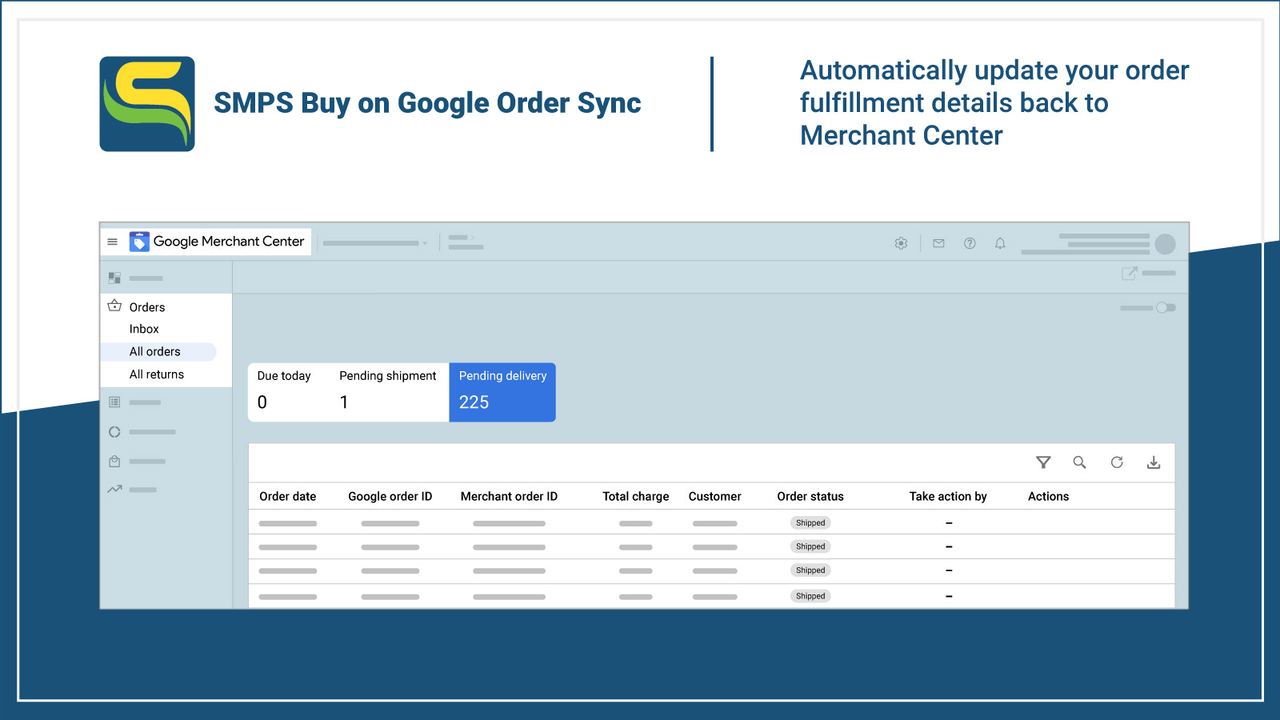
Task: Open the overview dashboard icon in sidebar
Action: pyautogui.click(x=114, y=278)
